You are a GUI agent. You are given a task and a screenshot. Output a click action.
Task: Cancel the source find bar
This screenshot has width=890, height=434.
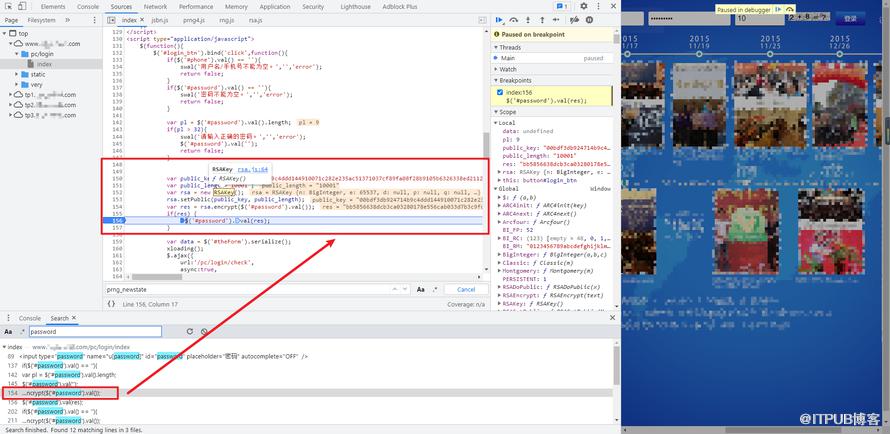click(x=465, y=289)
